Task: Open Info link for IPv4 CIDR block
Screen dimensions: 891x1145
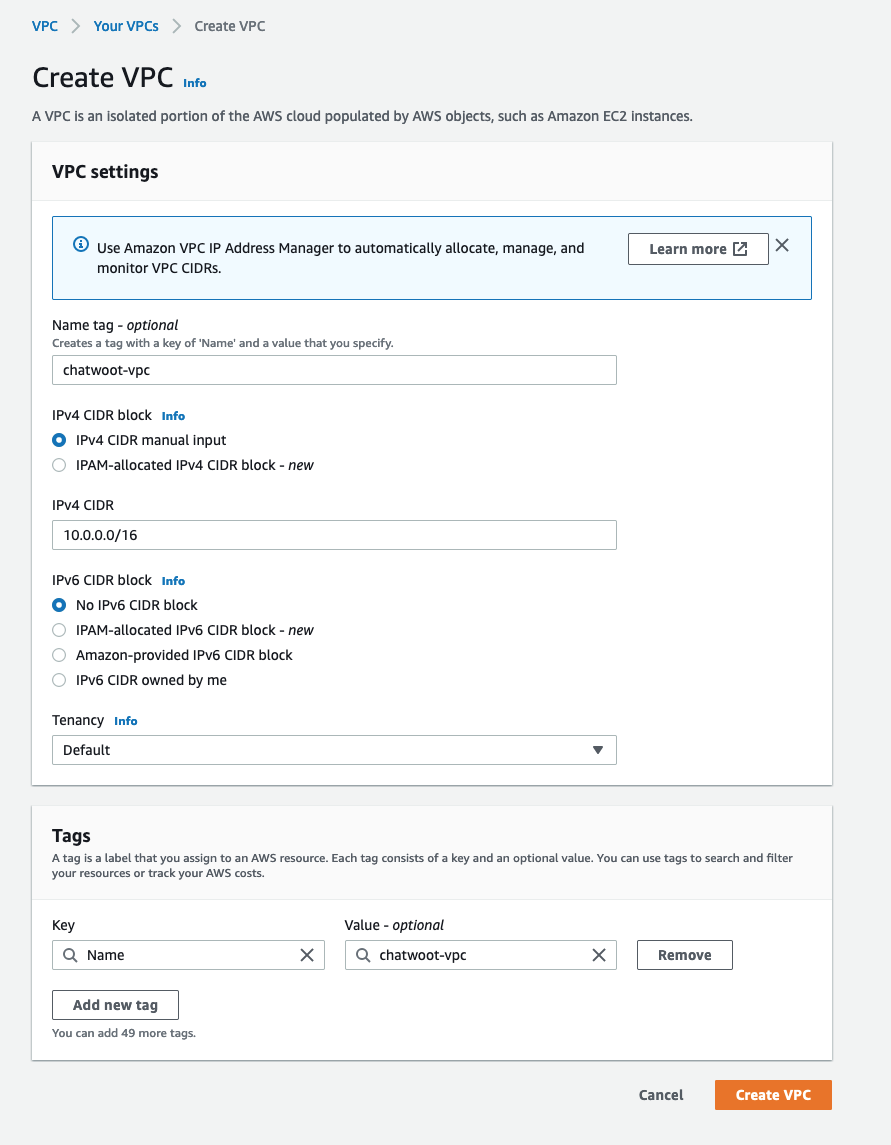Action: pyautogui.click(x=173, y=416)
